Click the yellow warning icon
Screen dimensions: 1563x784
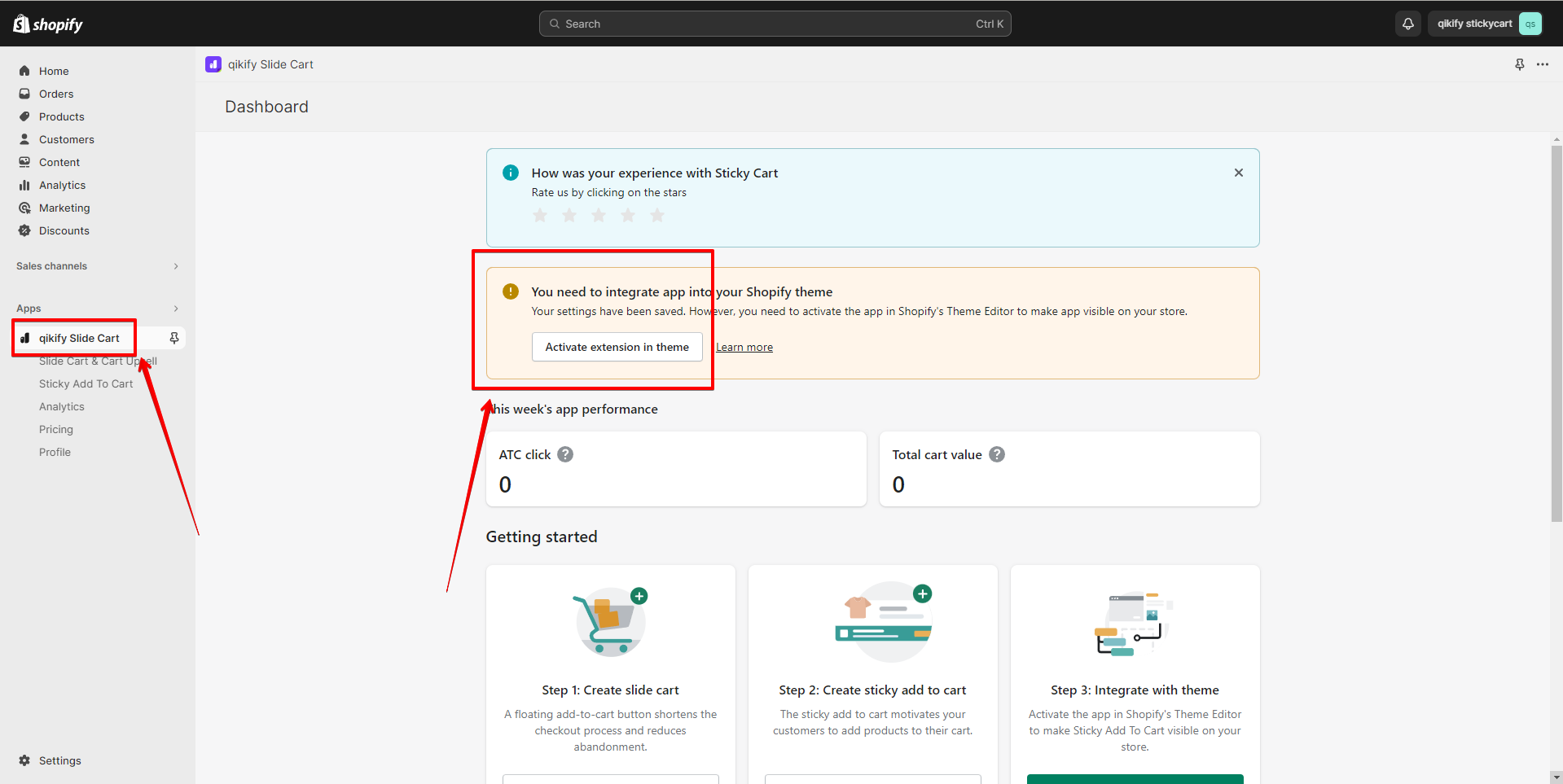[511, 291]
